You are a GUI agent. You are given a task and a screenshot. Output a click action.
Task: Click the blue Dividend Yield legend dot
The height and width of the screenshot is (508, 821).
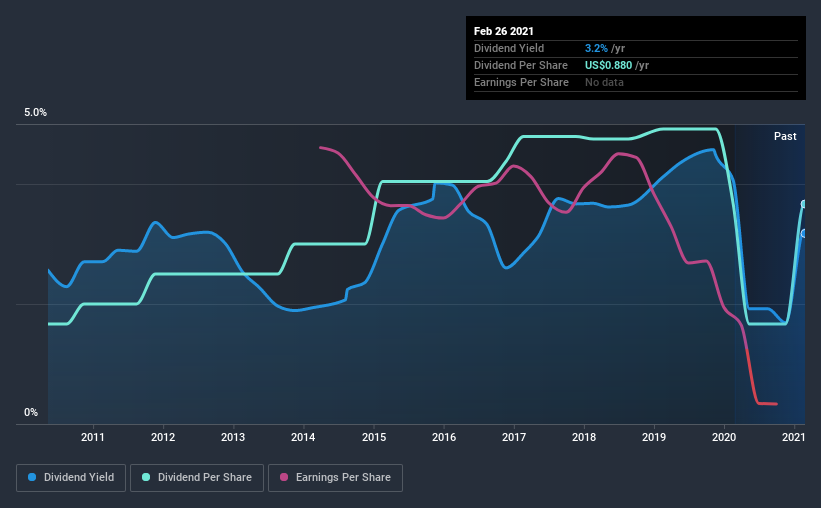point(32,477)
